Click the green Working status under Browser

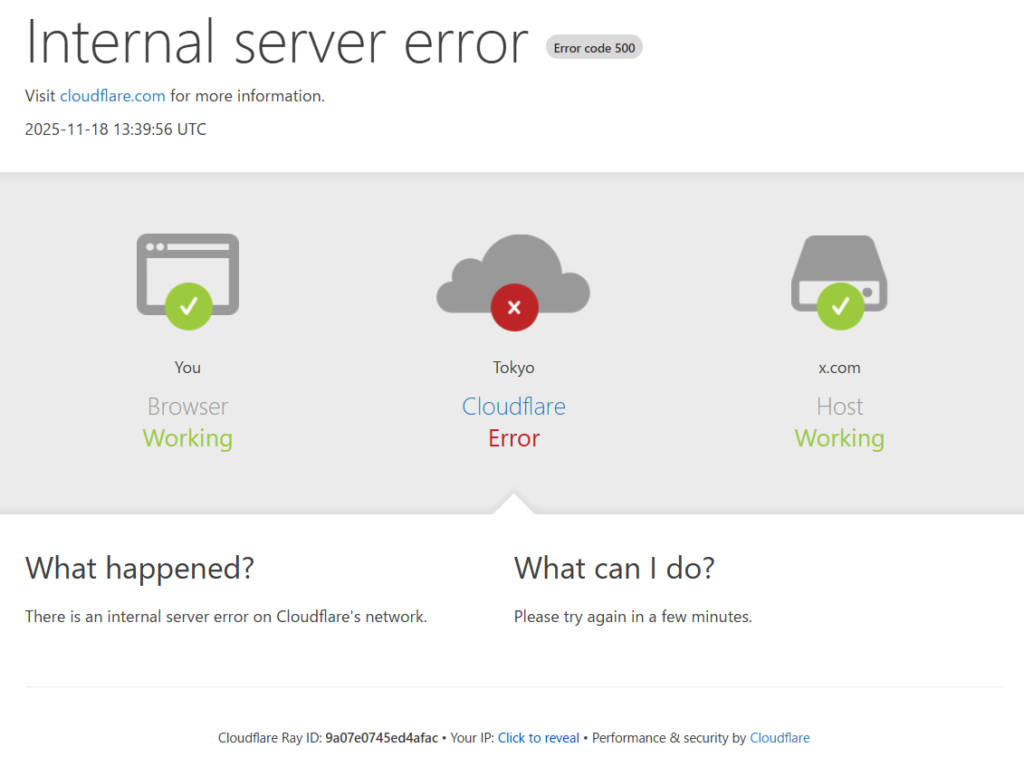click(187, 438)
